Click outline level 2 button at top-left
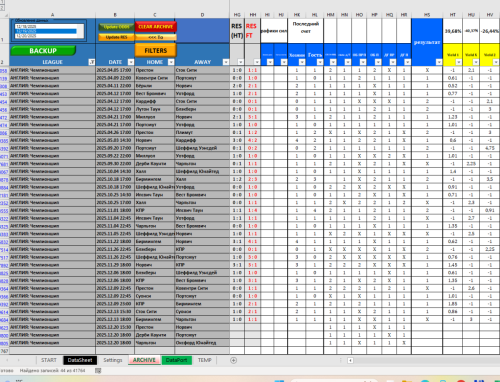500x382 pixels. [x=2, y=7]
